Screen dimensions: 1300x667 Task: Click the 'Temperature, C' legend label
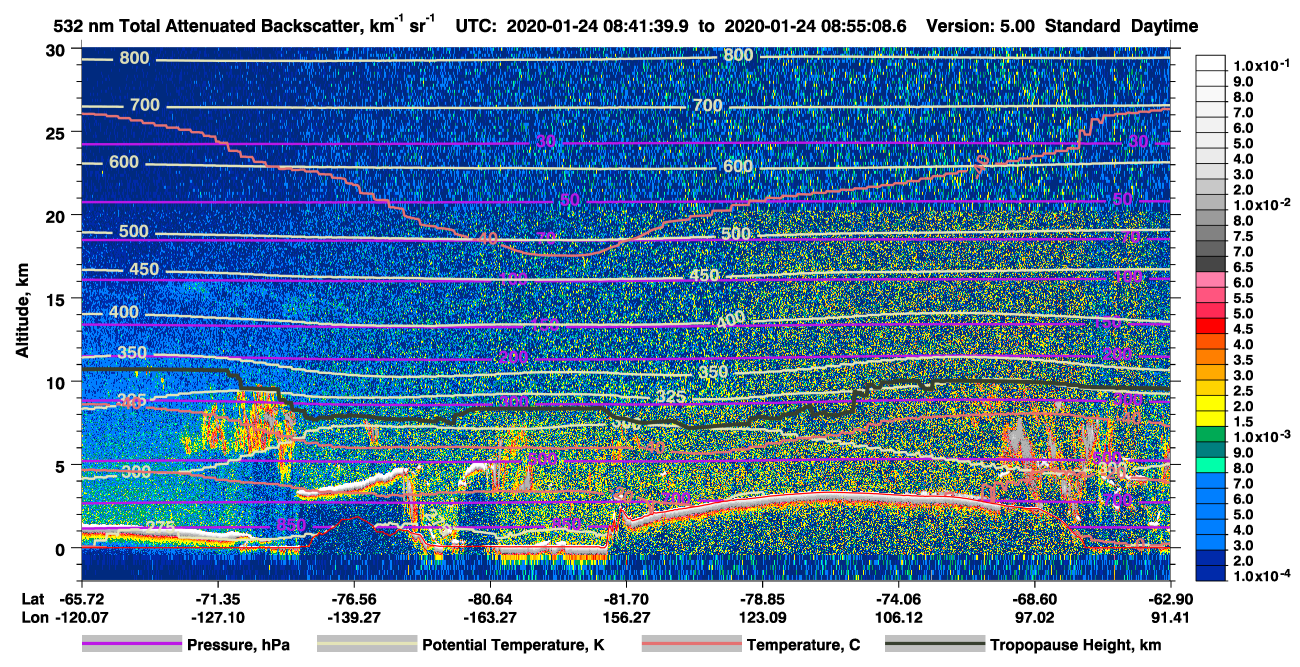(x=803, y=645)
